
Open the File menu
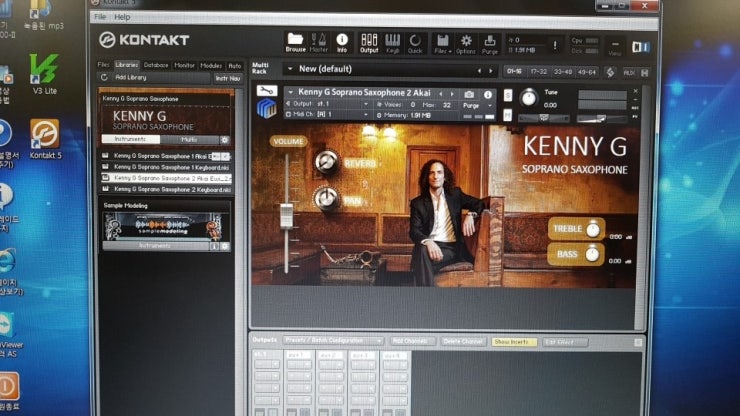click(x=100, y=17)
